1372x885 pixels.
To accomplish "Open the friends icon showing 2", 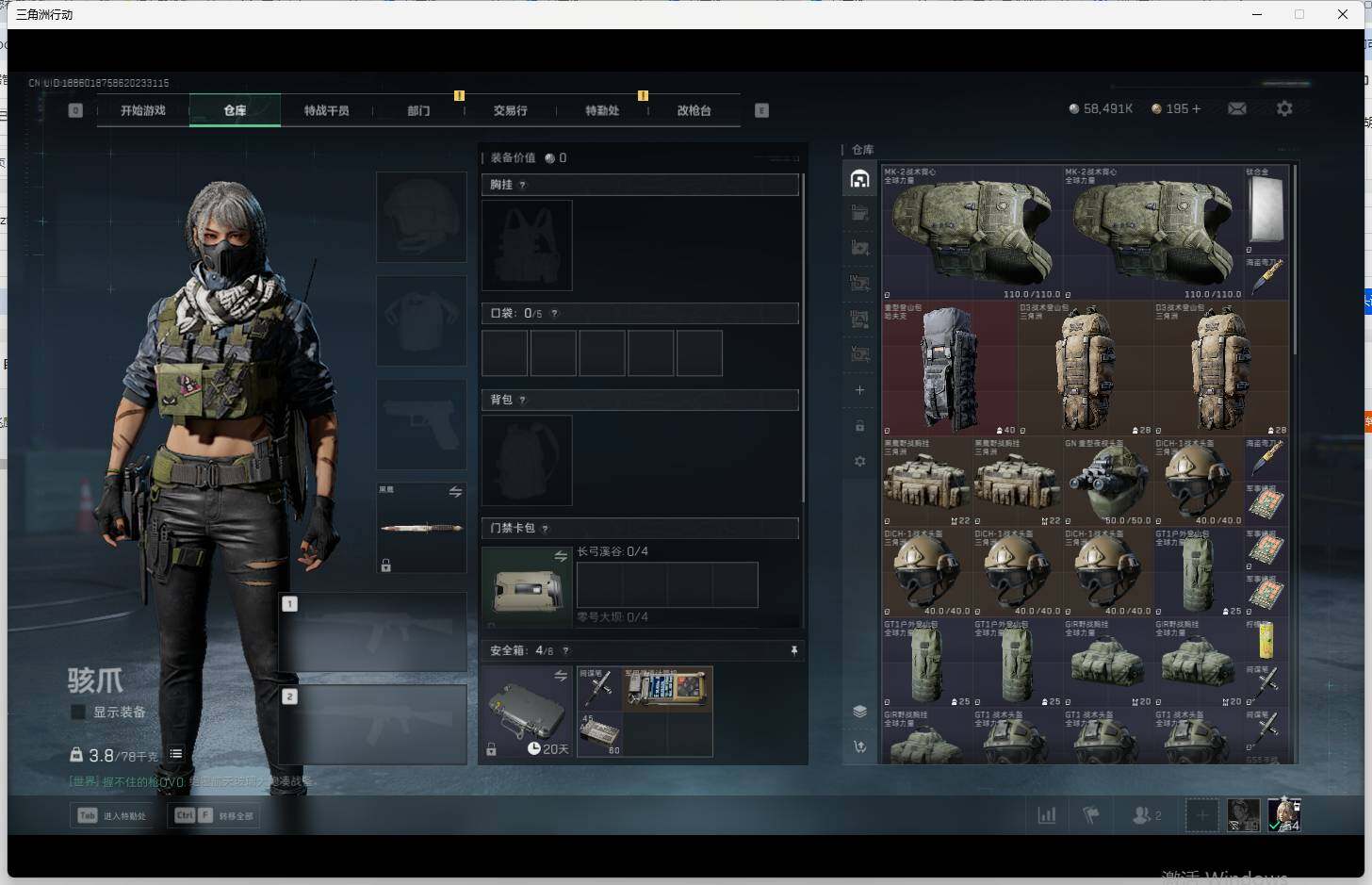I will coord(1146,815).
